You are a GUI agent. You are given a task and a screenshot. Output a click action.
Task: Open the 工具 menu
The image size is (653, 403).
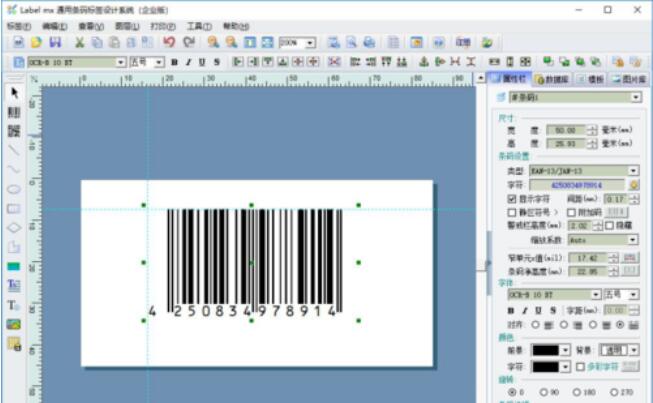point(199,26)
